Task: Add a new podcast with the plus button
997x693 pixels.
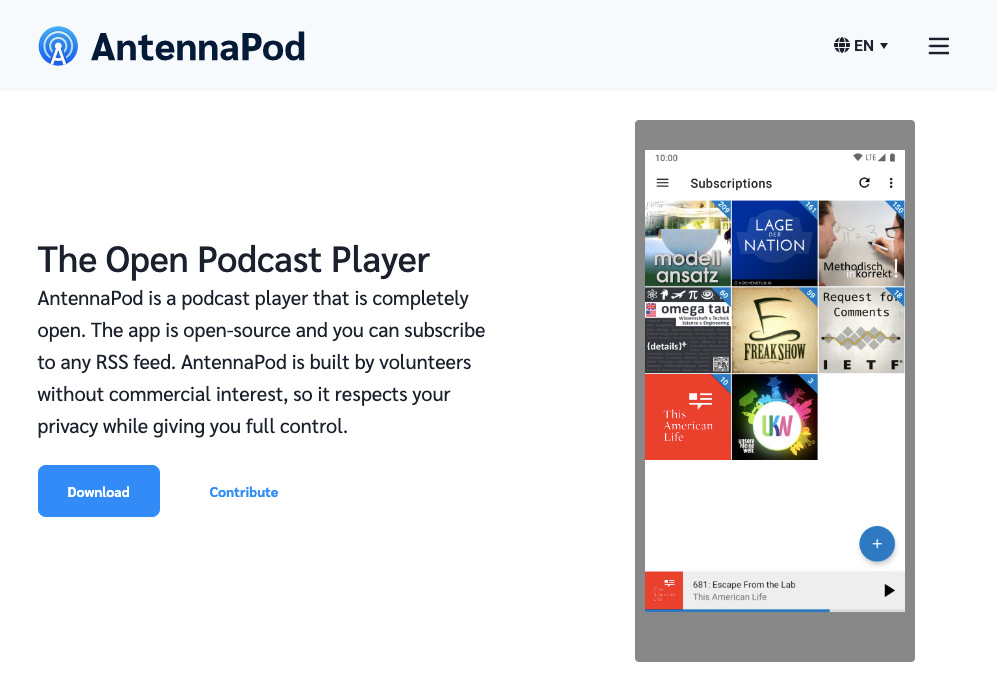Action: 877,543
